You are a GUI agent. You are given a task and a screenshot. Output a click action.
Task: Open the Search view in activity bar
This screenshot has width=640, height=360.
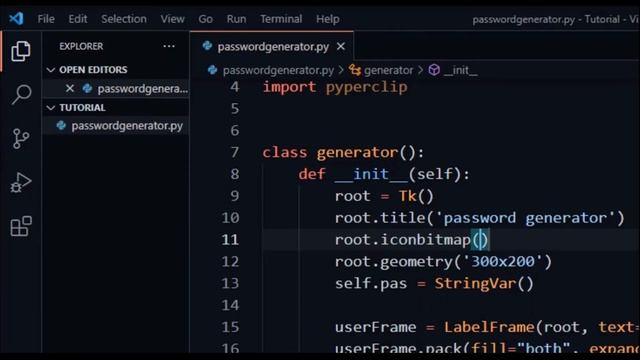21,95
